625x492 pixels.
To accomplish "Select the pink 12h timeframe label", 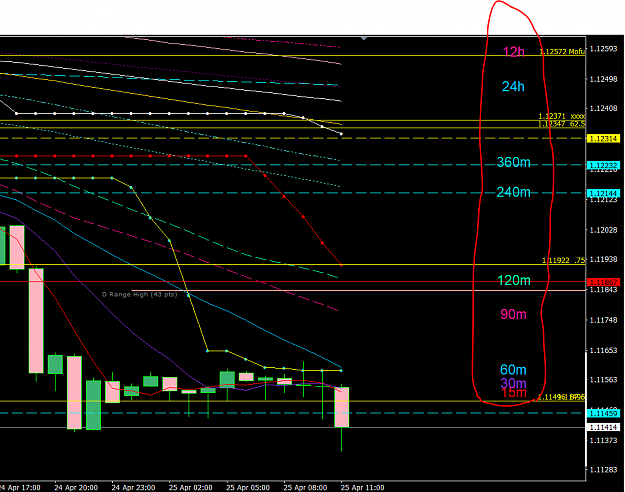I will coord(513,52).
